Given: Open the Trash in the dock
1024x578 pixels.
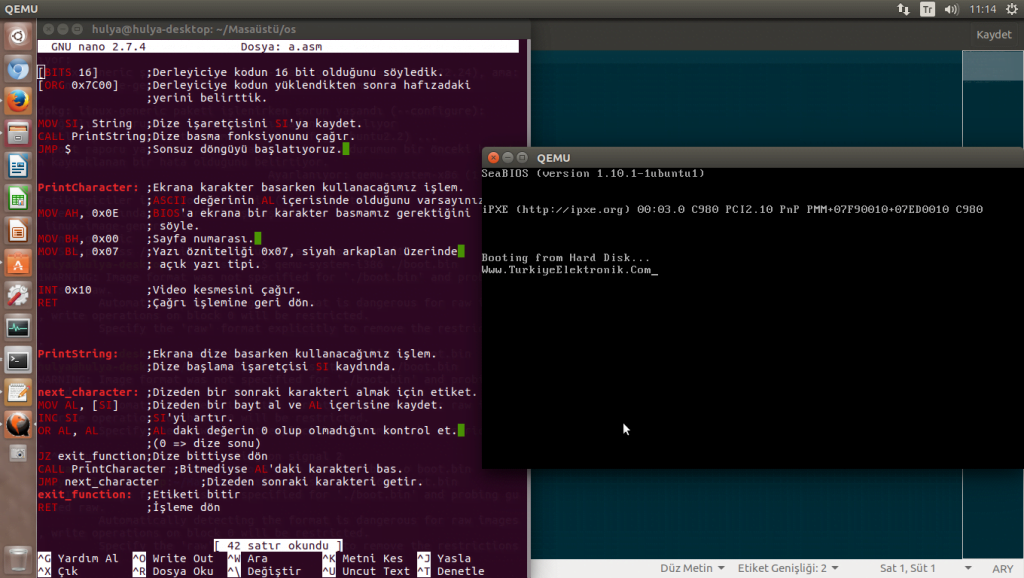Looking at the screenshot, I should click(18, 559).
